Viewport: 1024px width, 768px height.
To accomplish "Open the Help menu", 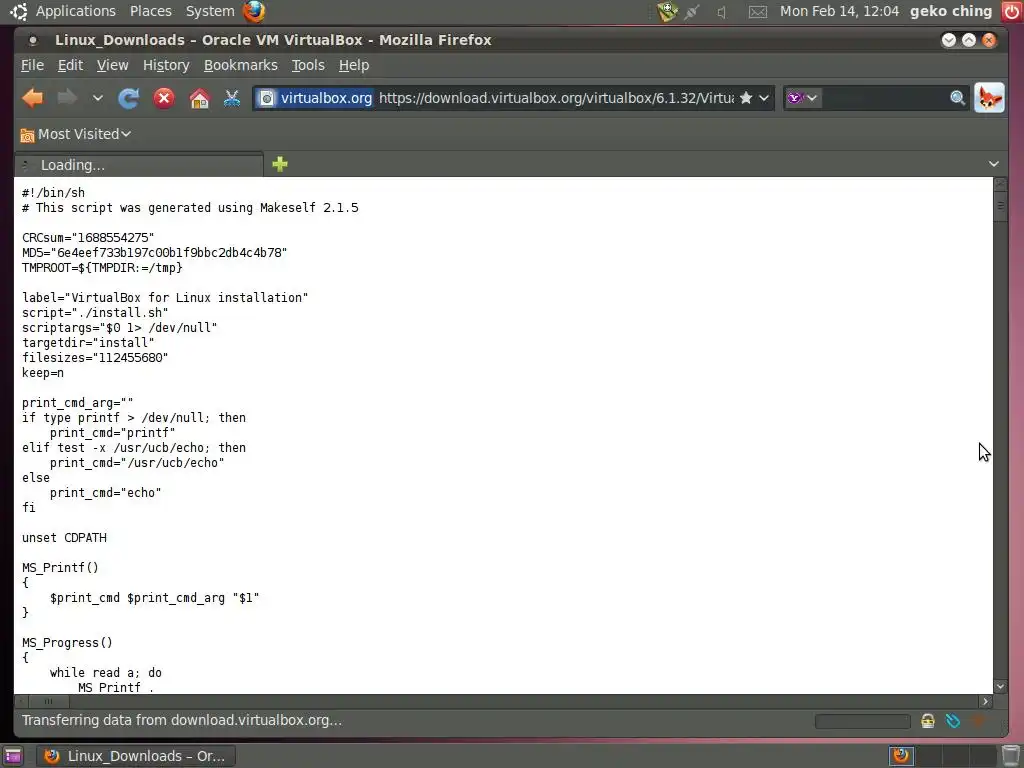I will coord(354,65).
